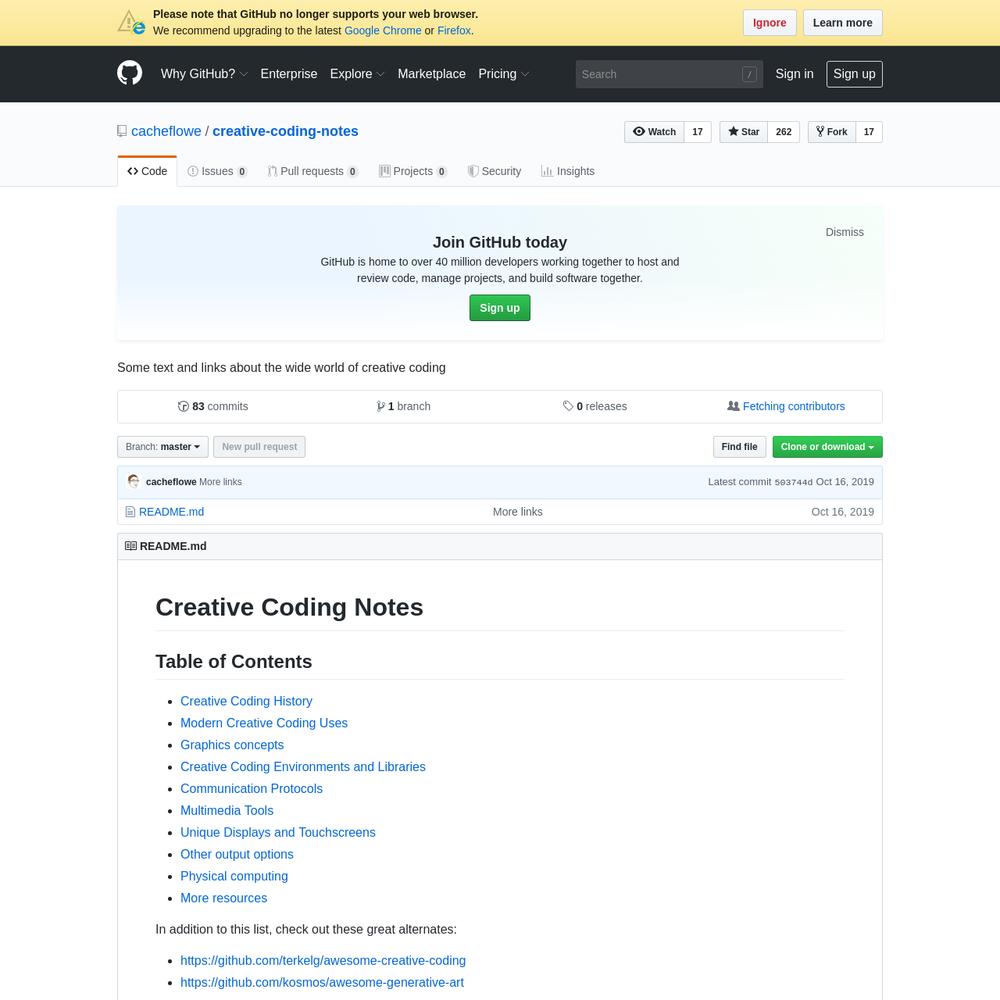Open the watchers count 17 next to Watch
This screenshot has height=1000, width=1000.
(x=698, y=131)
